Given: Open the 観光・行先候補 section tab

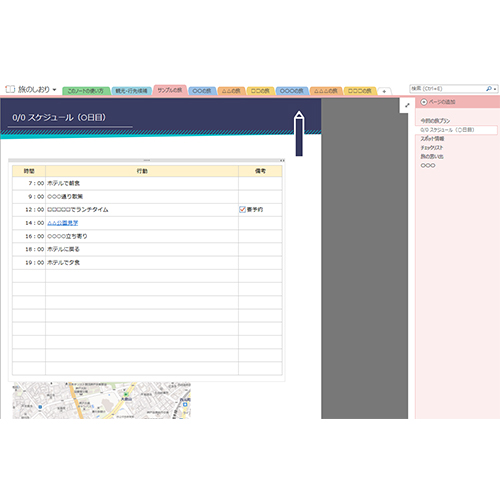Looking at the screenshot, I should click(x=131, y=91).
